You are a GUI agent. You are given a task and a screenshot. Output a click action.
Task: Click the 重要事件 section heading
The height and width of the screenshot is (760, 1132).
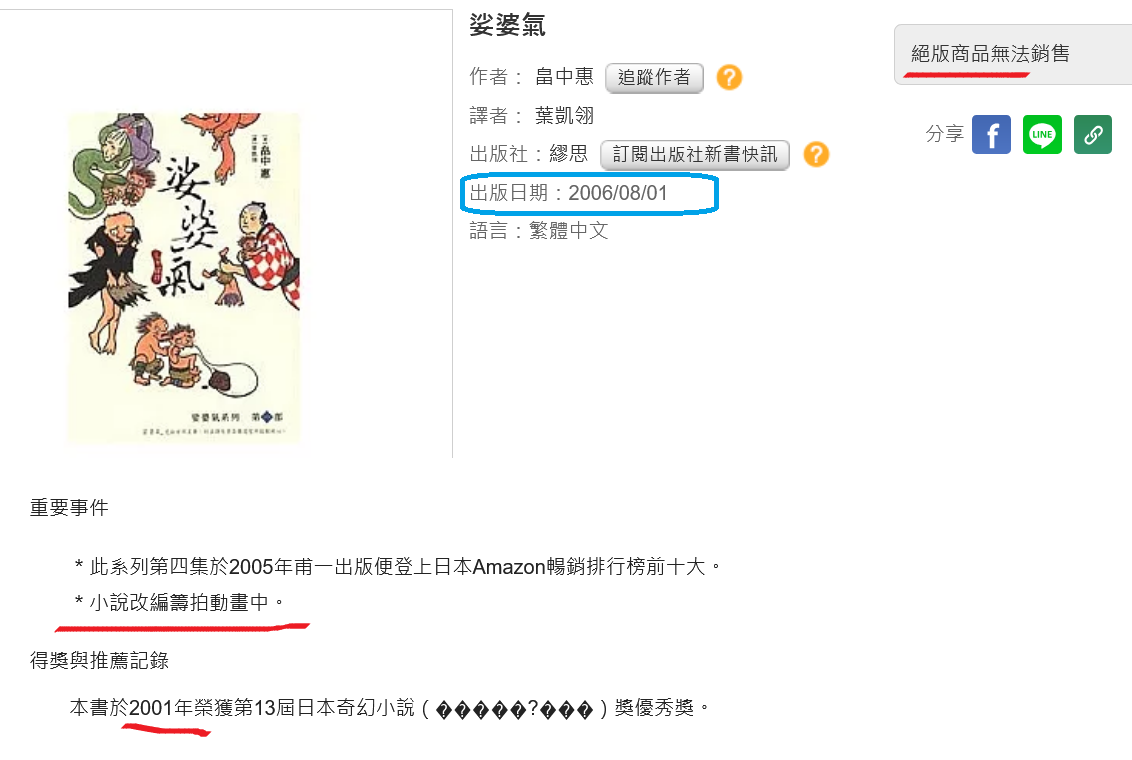click(69, 508)
